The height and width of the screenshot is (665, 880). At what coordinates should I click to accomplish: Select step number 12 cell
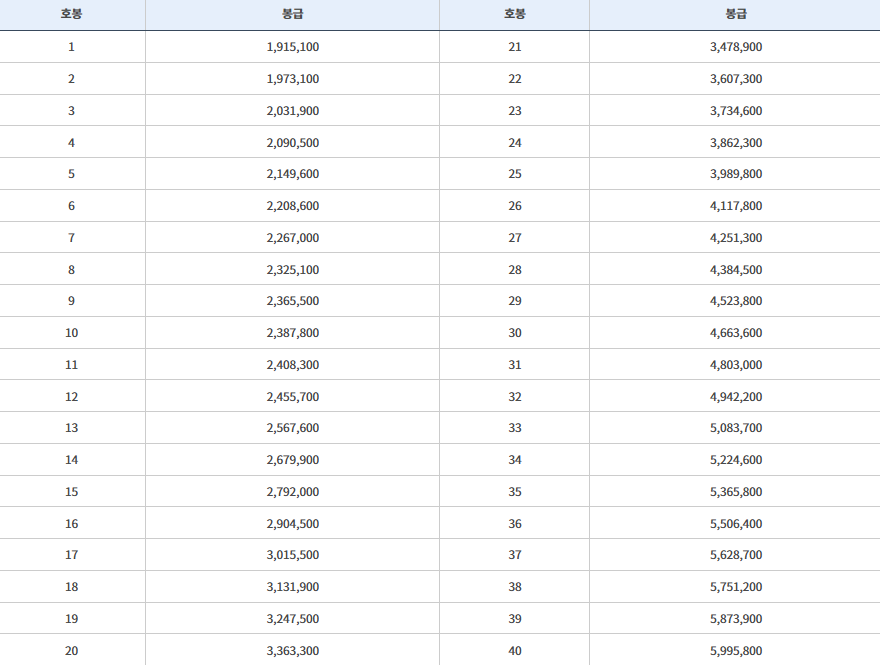(71, 397)
